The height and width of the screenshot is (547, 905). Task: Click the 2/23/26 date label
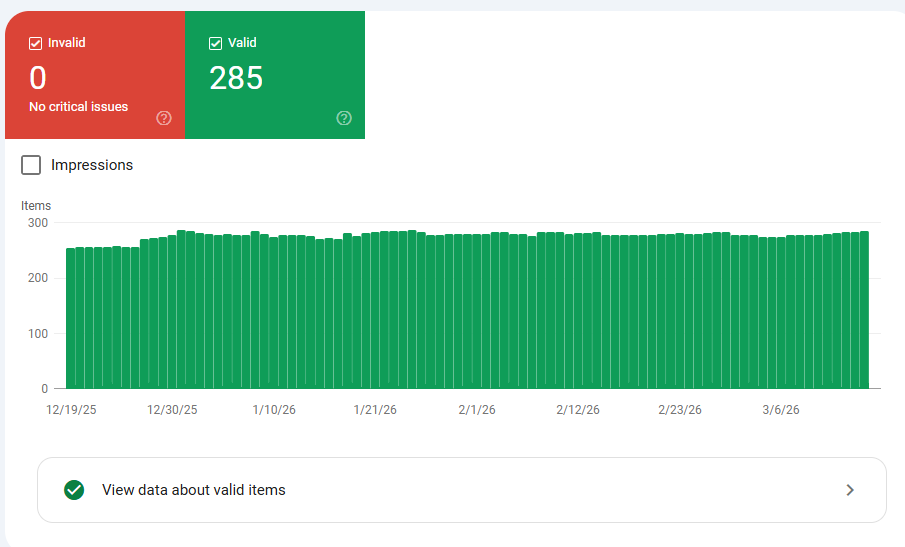click(x=680, y=410)
